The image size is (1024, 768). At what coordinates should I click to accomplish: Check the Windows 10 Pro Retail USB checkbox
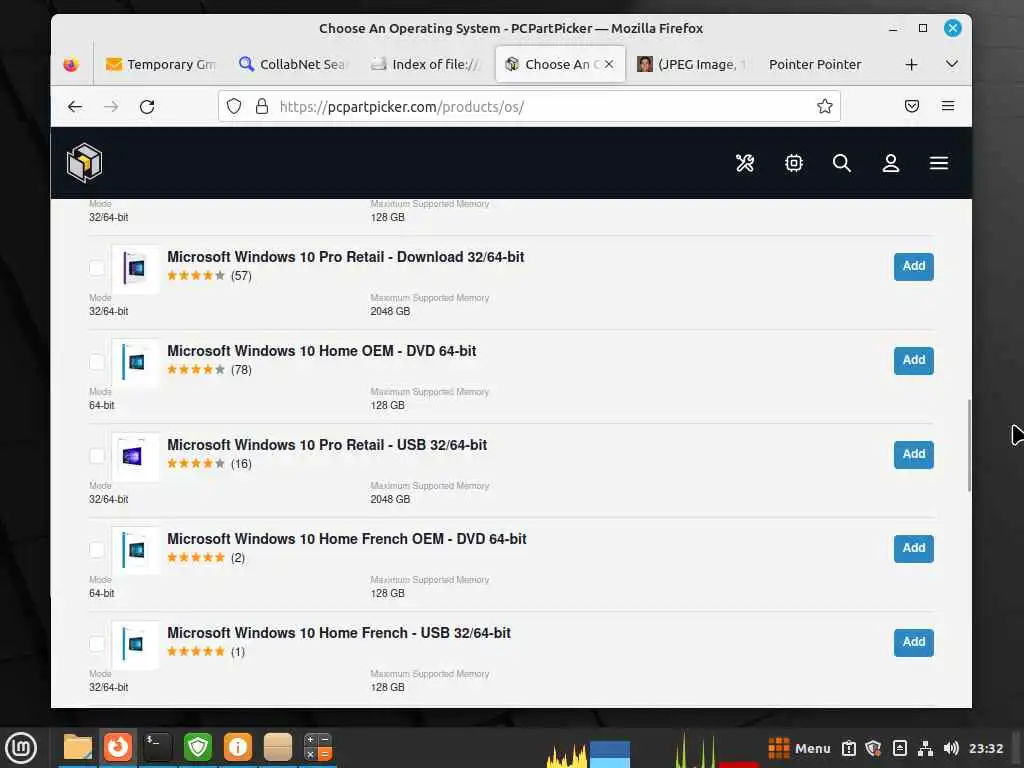97,456
